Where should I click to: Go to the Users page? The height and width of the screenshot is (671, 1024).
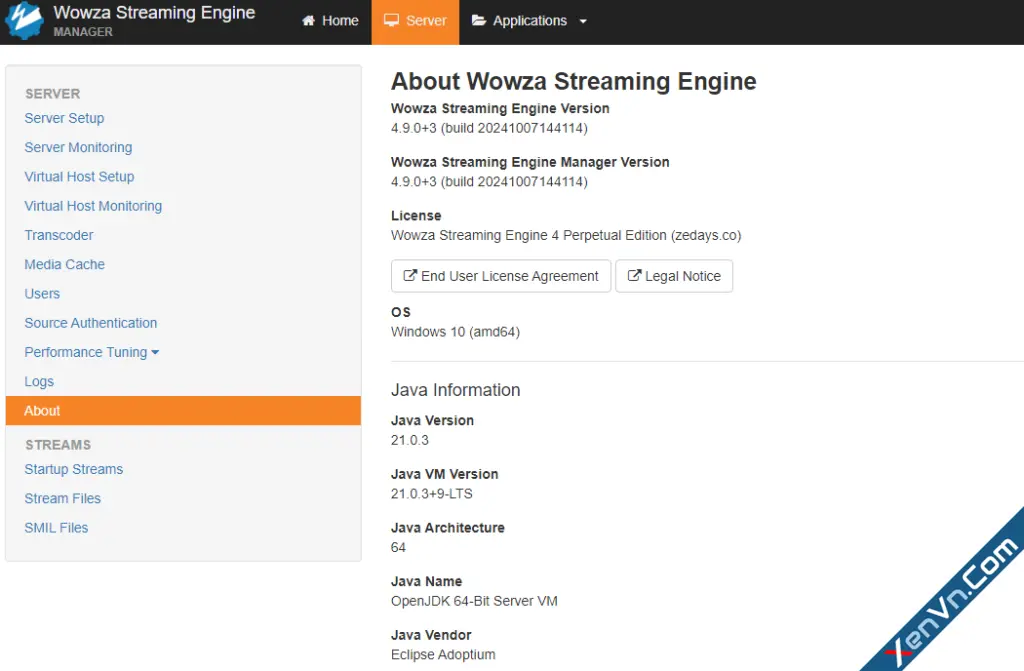click(42, 294)
